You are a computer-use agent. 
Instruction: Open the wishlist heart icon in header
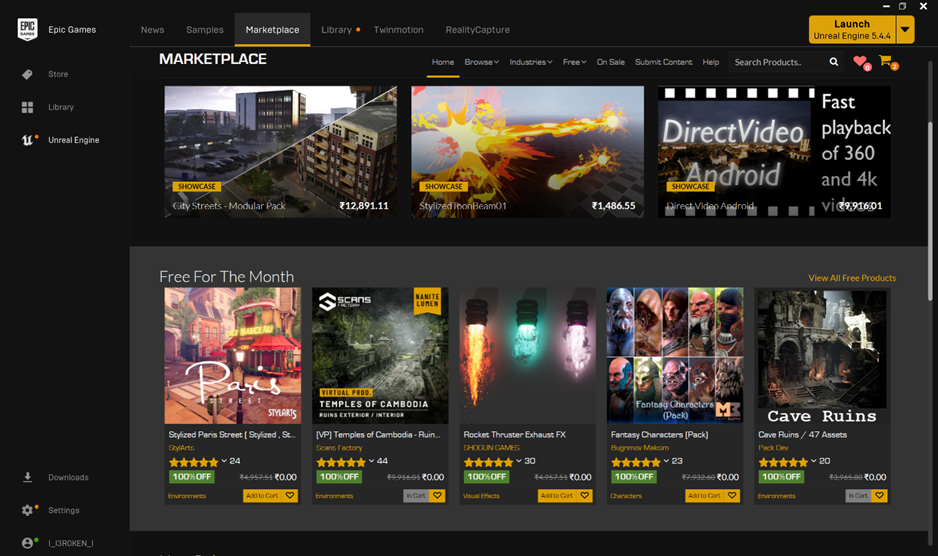(860, 61)
